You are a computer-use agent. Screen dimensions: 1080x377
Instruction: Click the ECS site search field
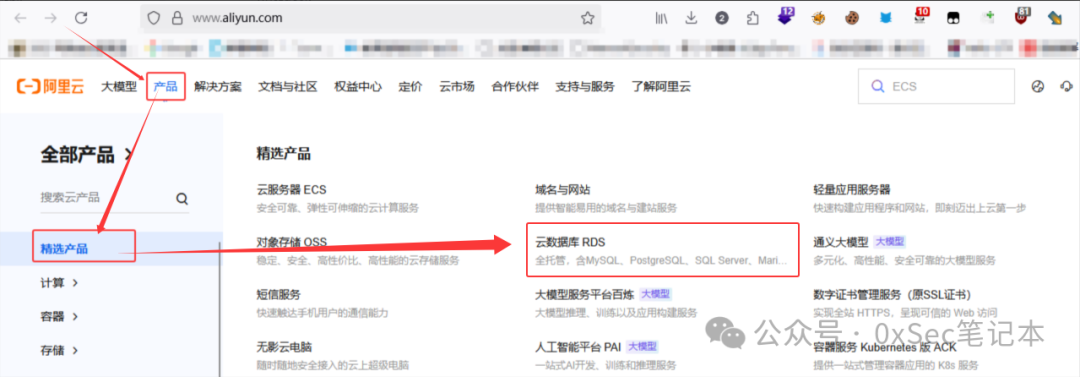pos(936,87)
